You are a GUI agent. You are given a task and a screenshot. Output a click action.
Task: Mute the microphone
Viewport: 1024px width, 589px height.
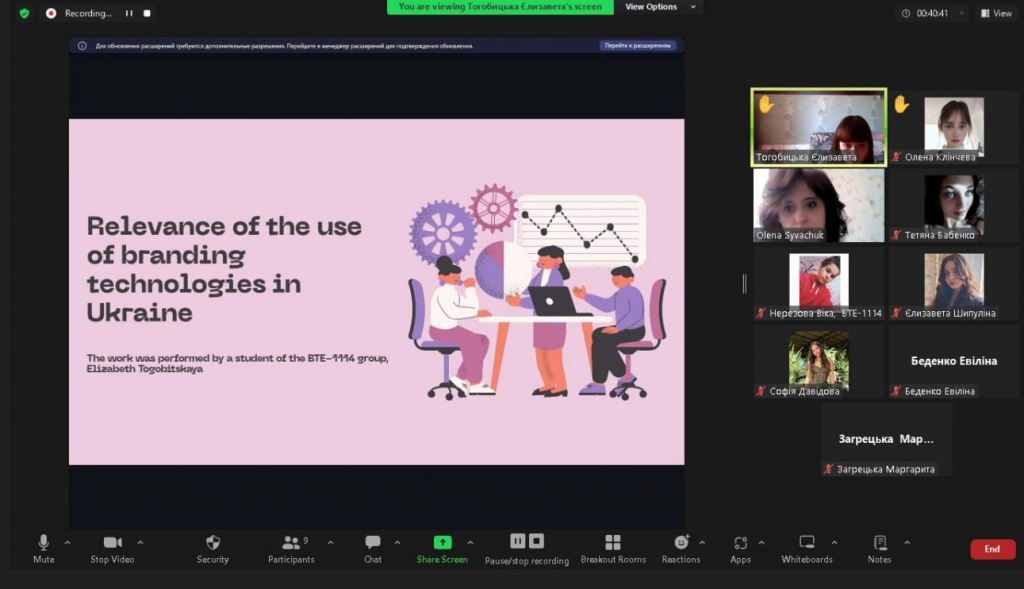click(43, 547)
